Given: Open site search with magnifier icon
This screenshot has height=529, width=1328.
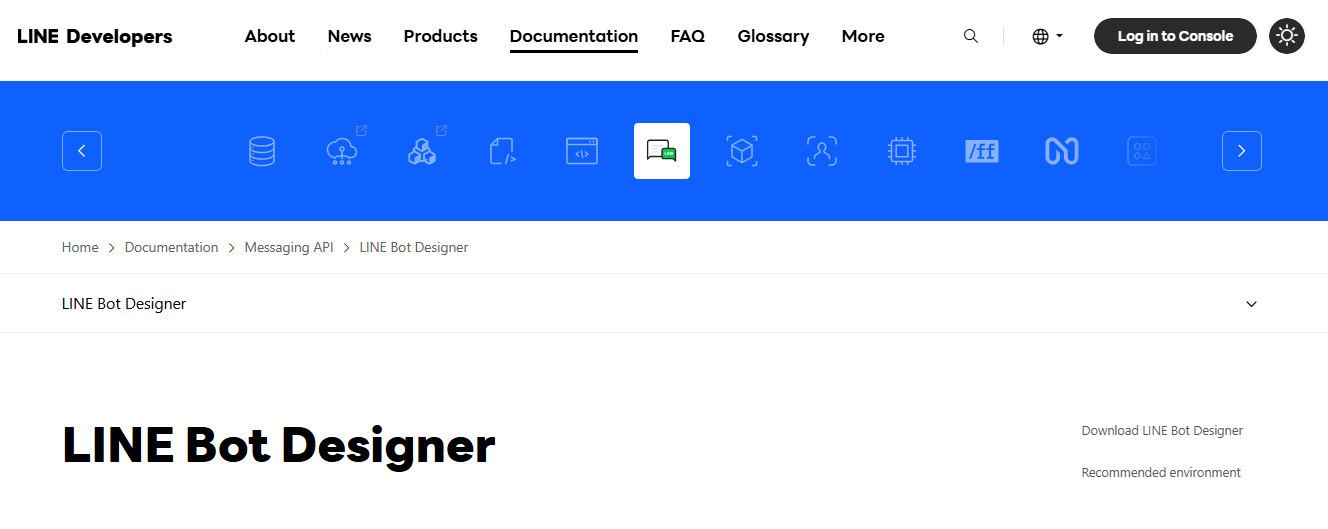Looking at the screenshot, I should pos(971,36).
